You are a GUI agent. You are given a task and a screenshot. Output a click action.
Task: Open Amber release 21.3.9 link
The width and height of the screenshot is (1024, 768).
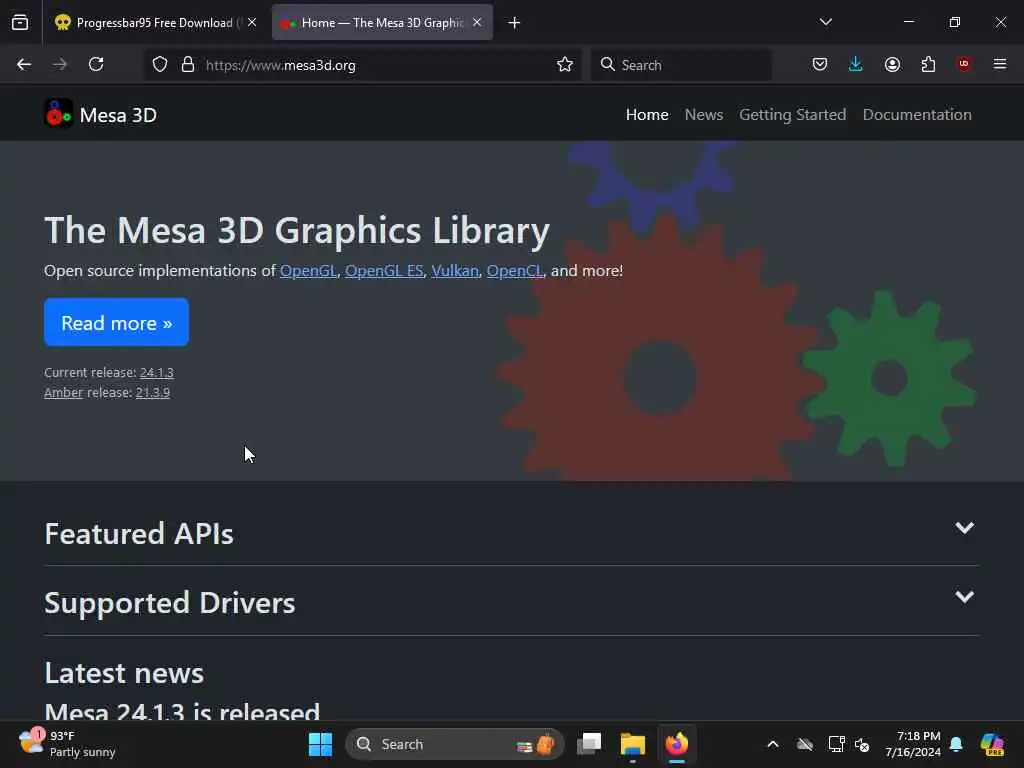pyautogui.click(x=153, y=392)
